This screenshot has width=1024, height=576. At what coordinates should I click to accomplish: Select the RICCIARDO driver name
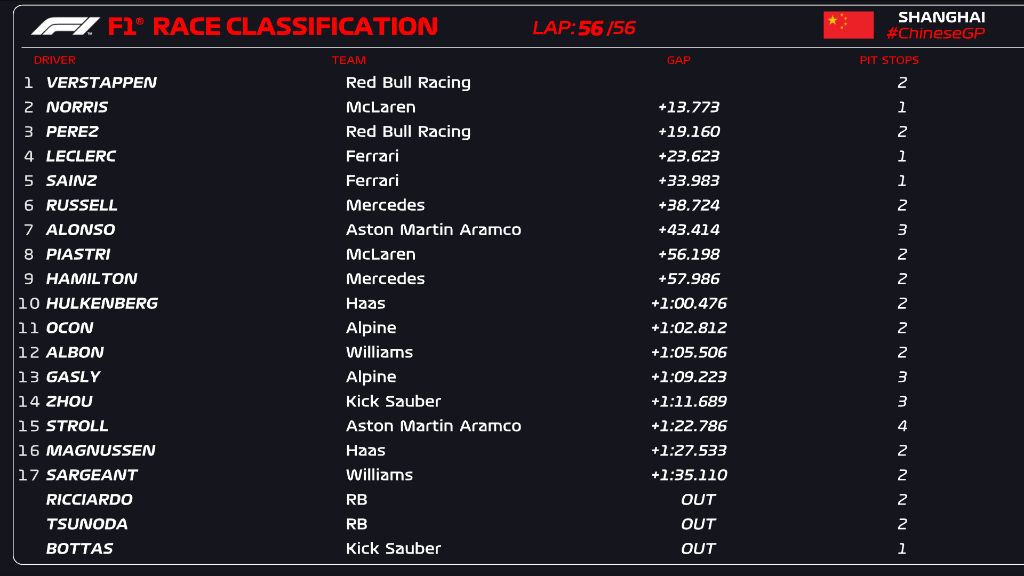click(89, 500)
